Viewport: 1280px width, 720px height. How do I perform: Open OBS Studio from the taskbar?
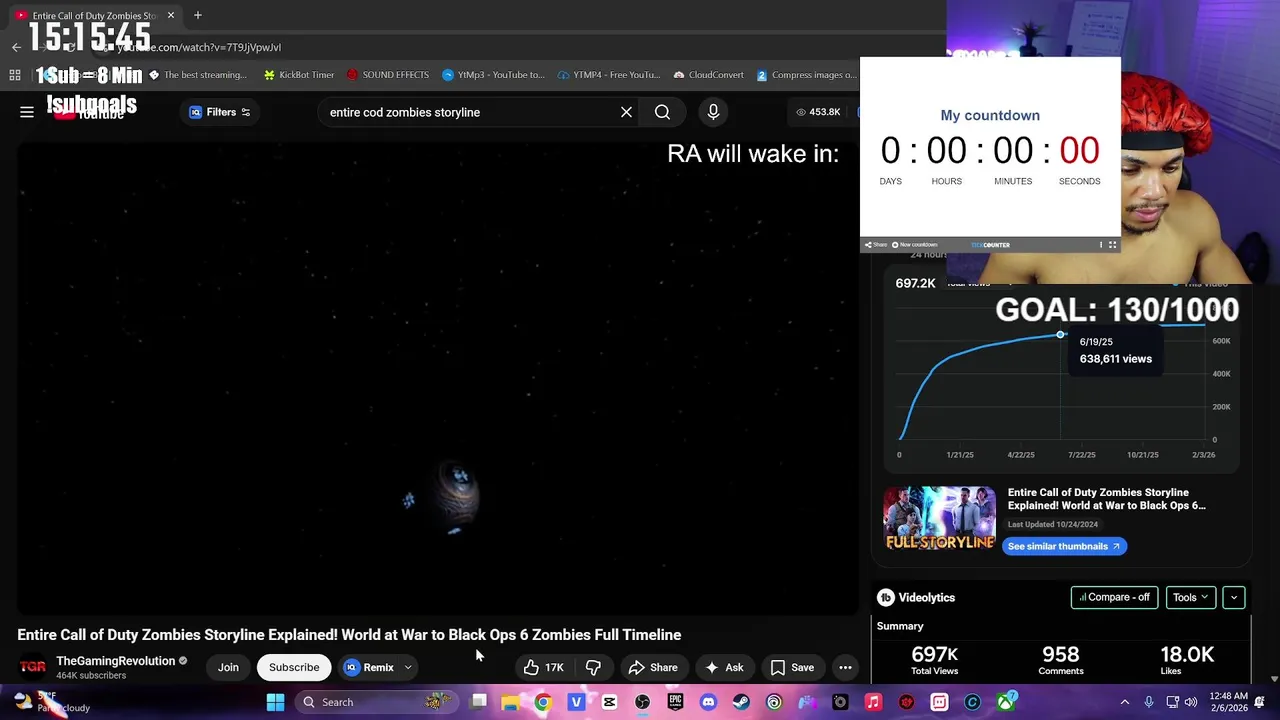click(x=642, y=702)
